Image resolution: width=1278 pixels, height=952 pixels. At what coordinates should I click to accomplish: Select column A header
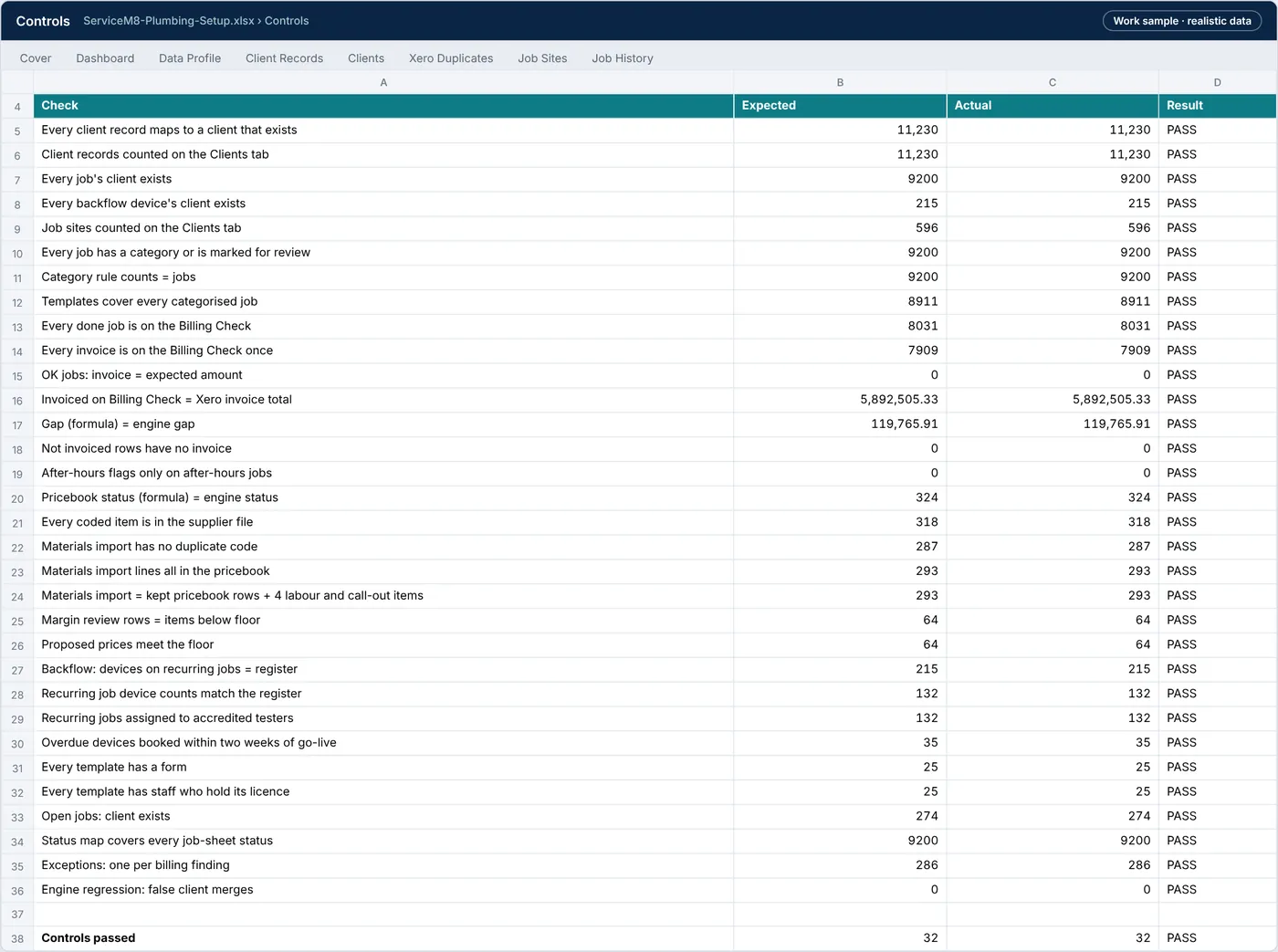(x=383, y=82)
